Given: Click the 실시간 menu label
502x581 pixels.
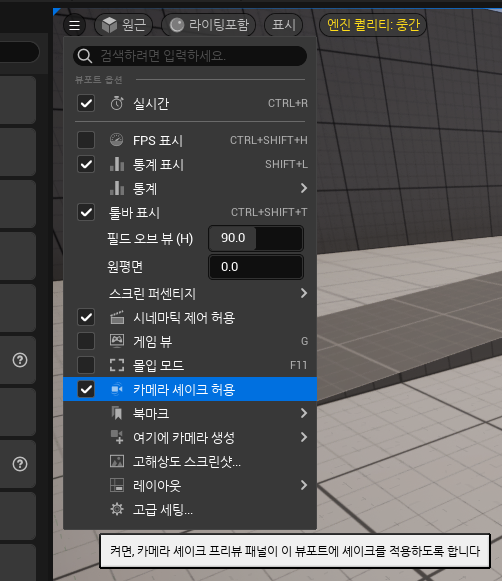Looking at the screenshot, I should [151, 103].
